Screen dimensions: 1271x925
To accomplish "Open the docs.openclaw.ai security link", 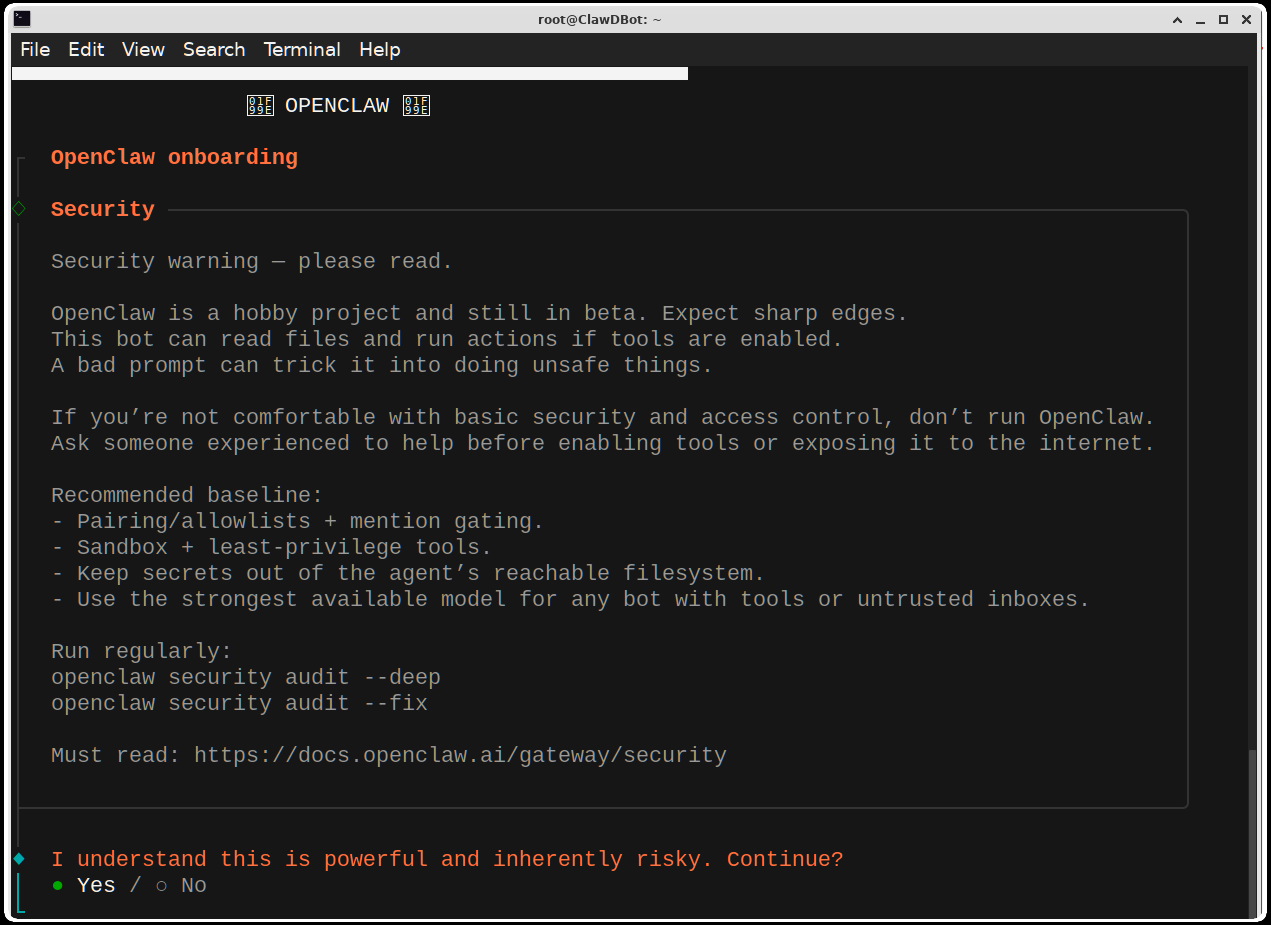I will tap(460, 755).
